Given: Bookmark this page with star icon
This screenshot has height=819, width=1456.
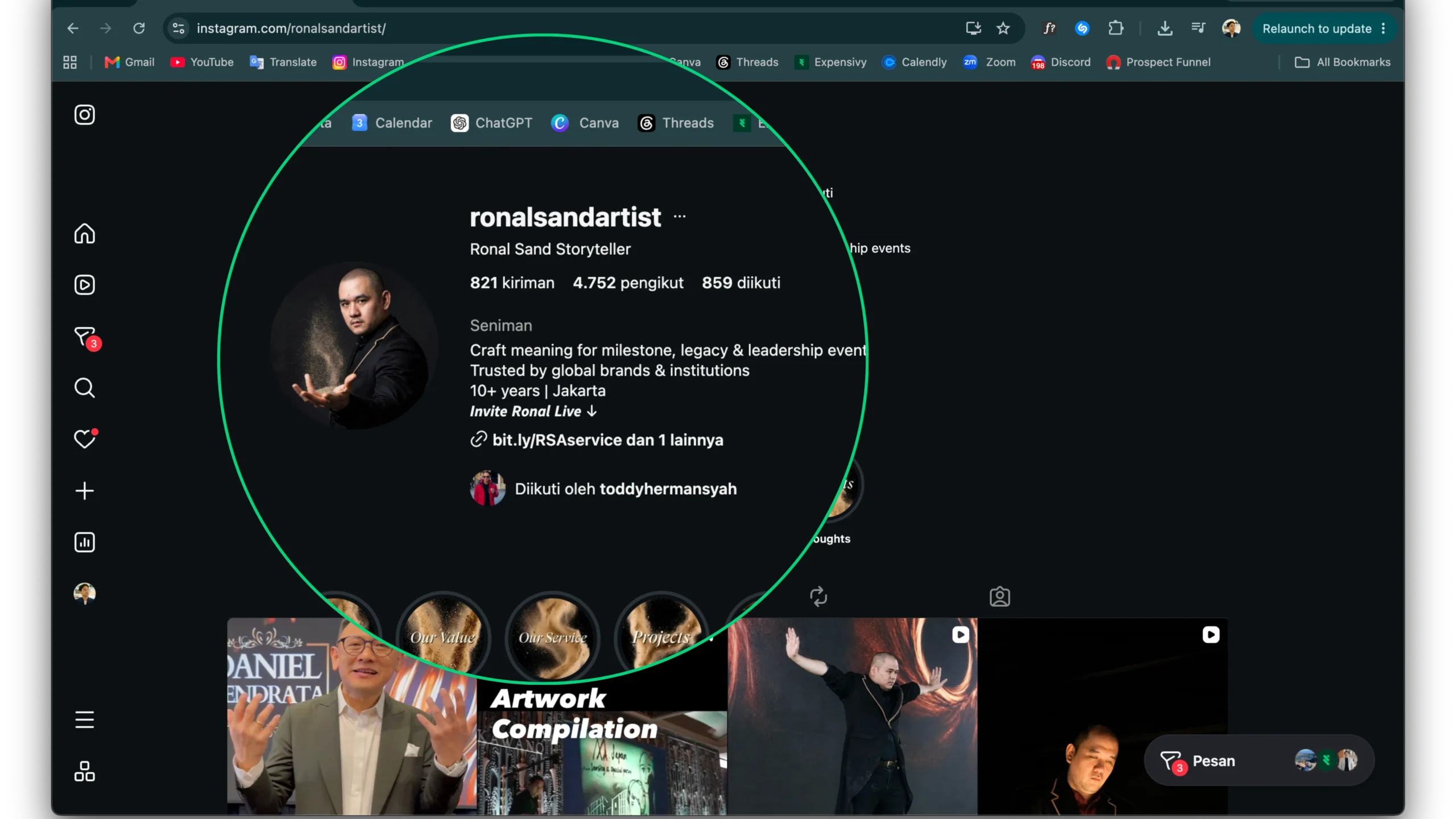Looking at the screenshot, I should pyautogui.click(x=1003, y=28).
